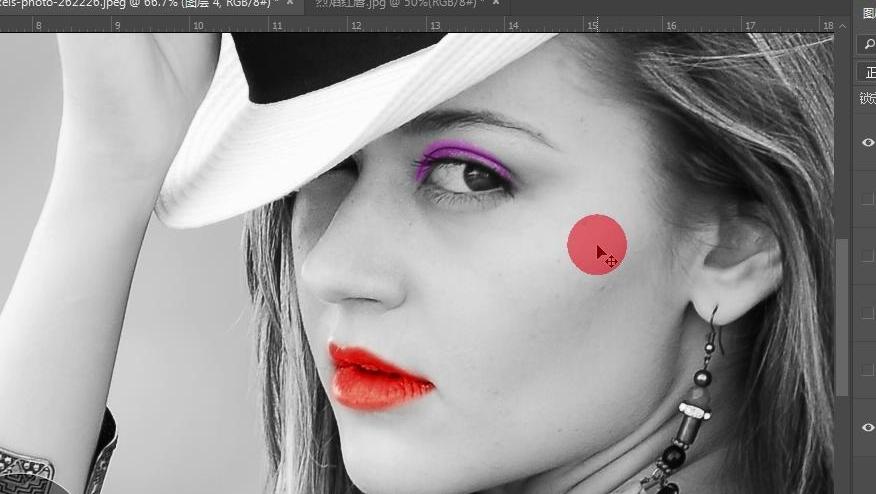876x494 pixels.
Task: Click the horizontal ruler at mark 12
Action: (x=356, y=25)
